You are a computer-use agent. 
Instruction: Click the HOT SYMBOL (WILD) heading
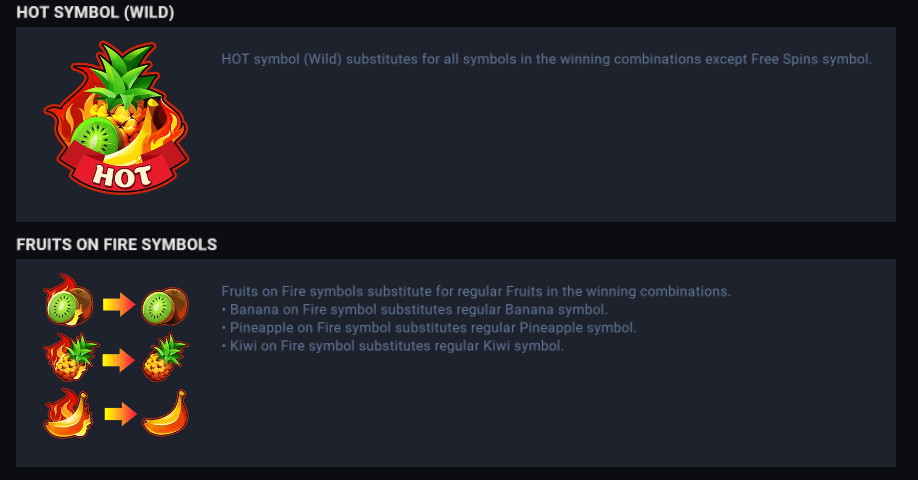[96, 11]
